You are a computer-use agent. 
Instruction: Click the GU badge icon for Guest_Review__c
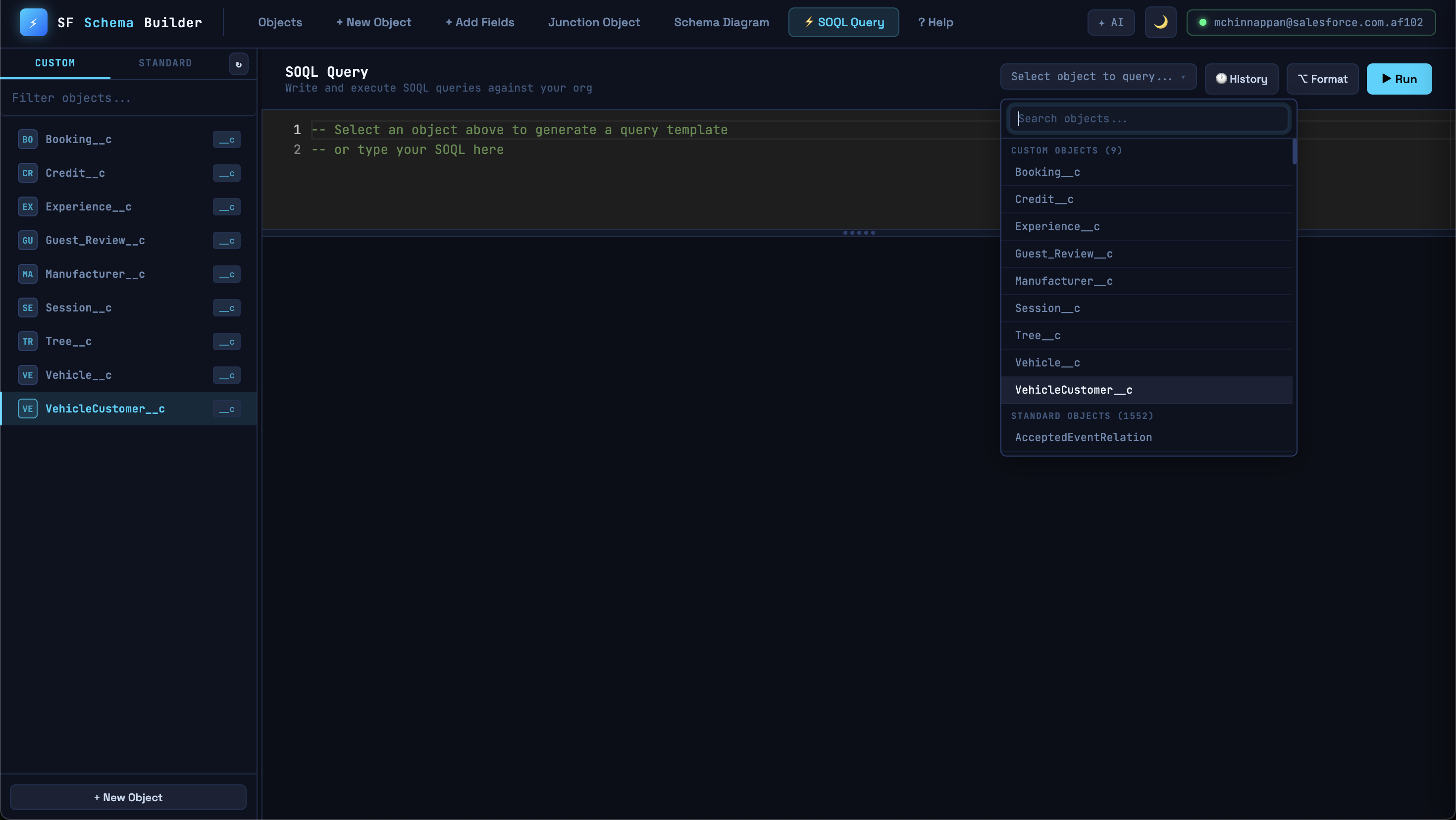point(28,240)
